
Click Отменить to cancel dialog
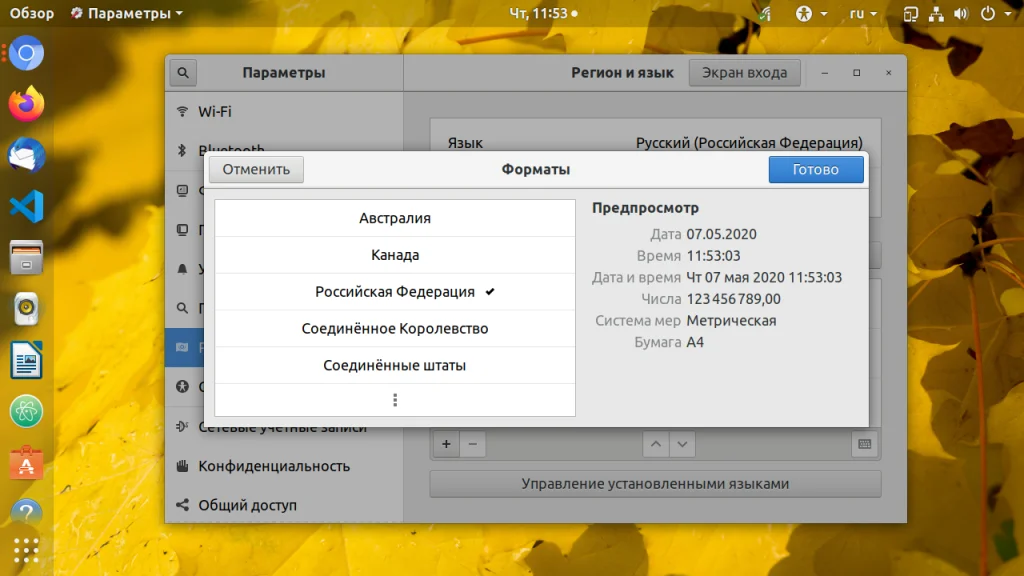256,169
